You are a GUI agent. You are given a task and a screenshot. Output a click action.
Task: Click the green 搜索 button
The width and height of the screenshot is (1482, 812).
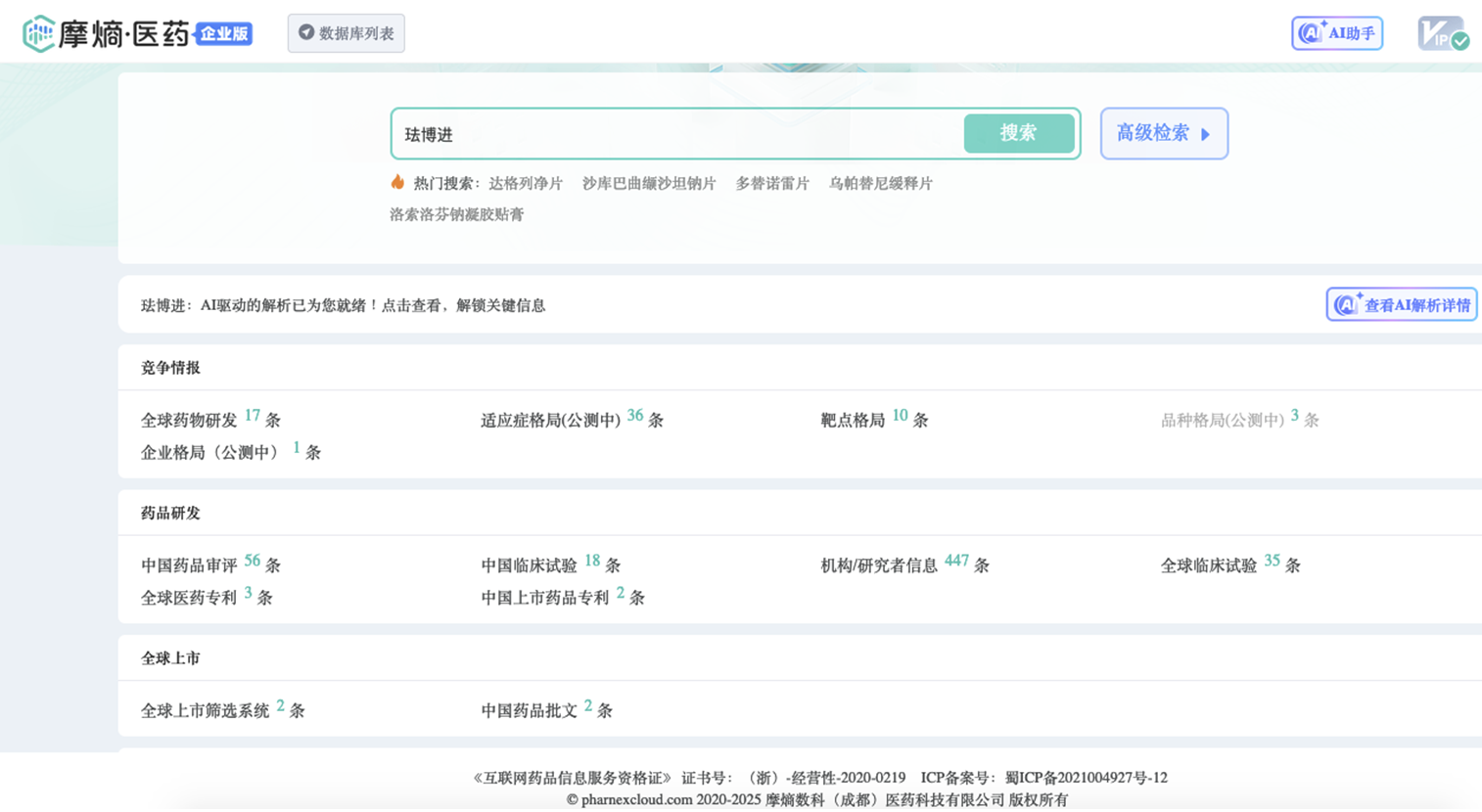click(x=1019, y=133)
